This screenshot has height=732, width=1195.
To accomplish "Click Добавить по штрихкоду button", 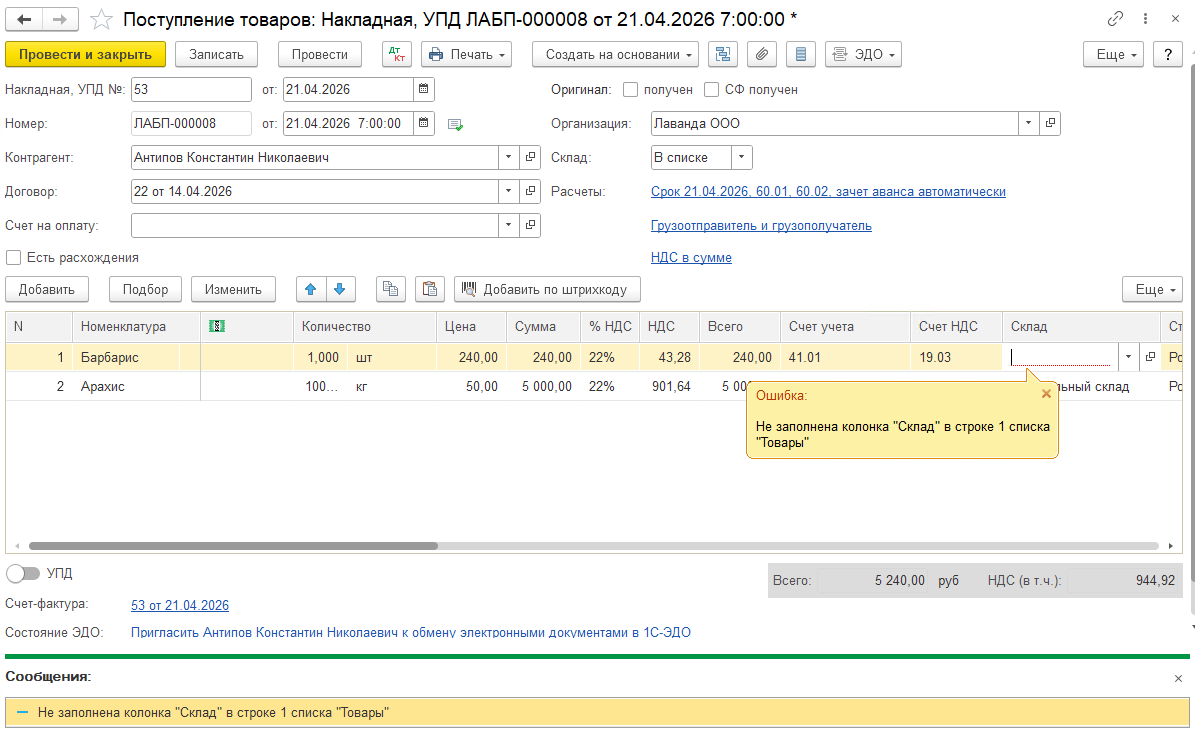I will (x=547, y=289).
